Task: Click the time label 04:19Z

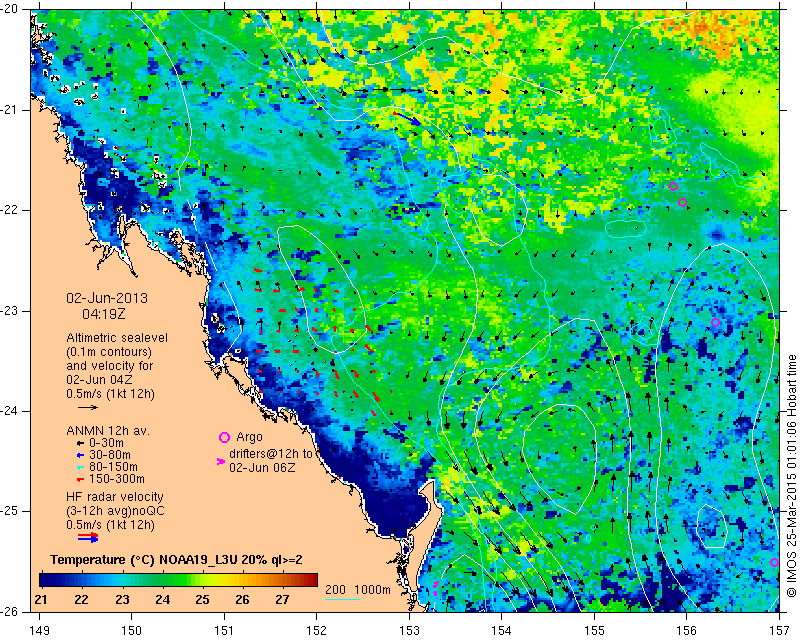Action: 104,314
